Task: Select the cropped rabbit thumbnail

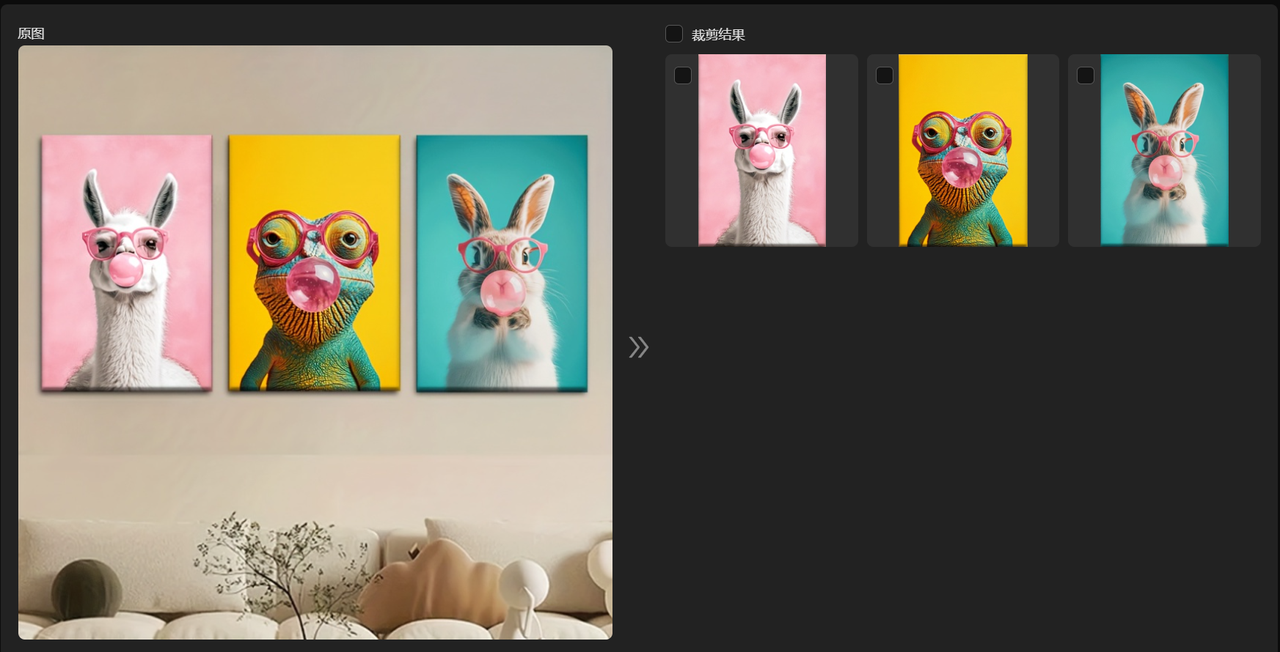Action: click(1164, 150)
